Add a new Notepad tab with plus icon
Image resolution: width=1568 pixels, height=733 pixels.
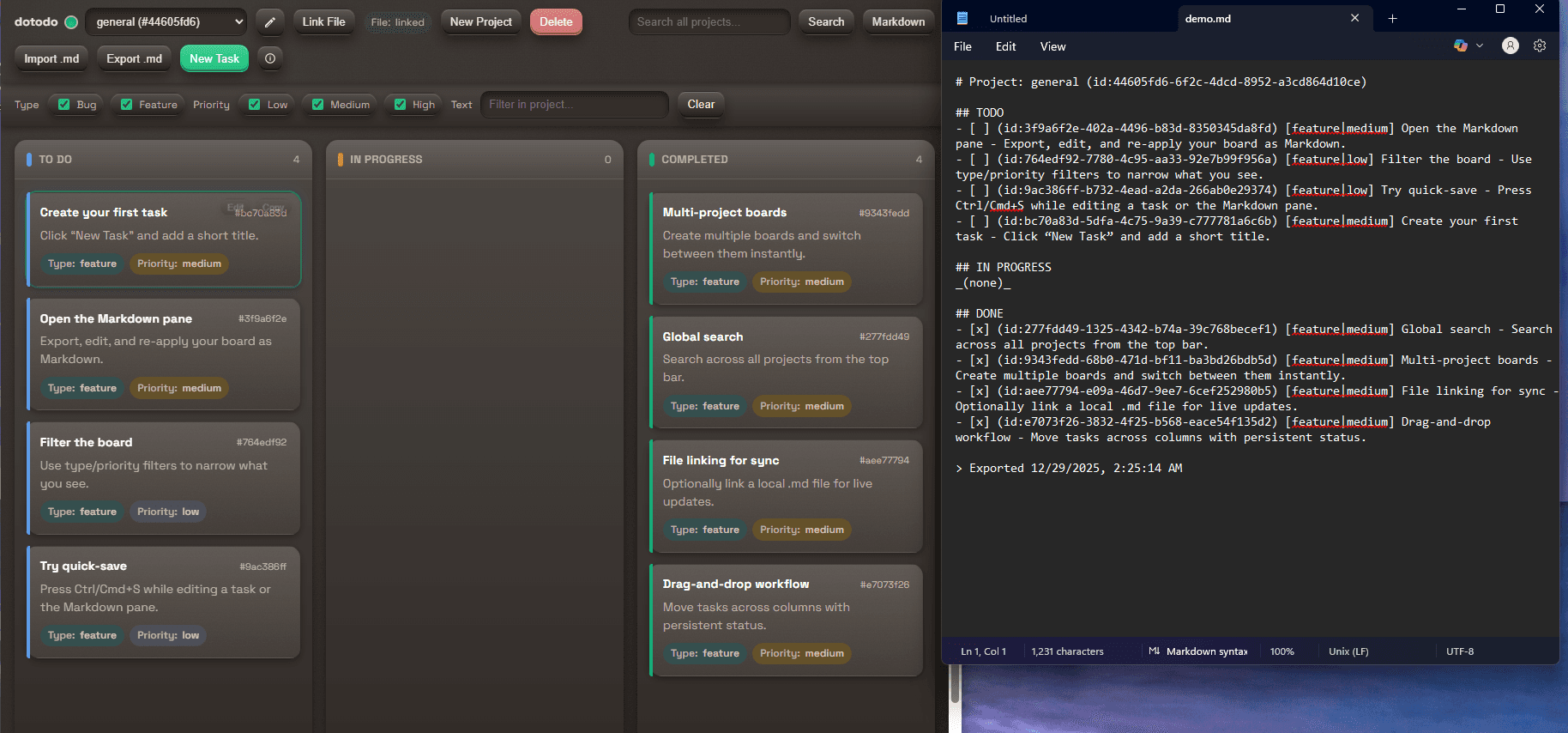(1392, 18)
